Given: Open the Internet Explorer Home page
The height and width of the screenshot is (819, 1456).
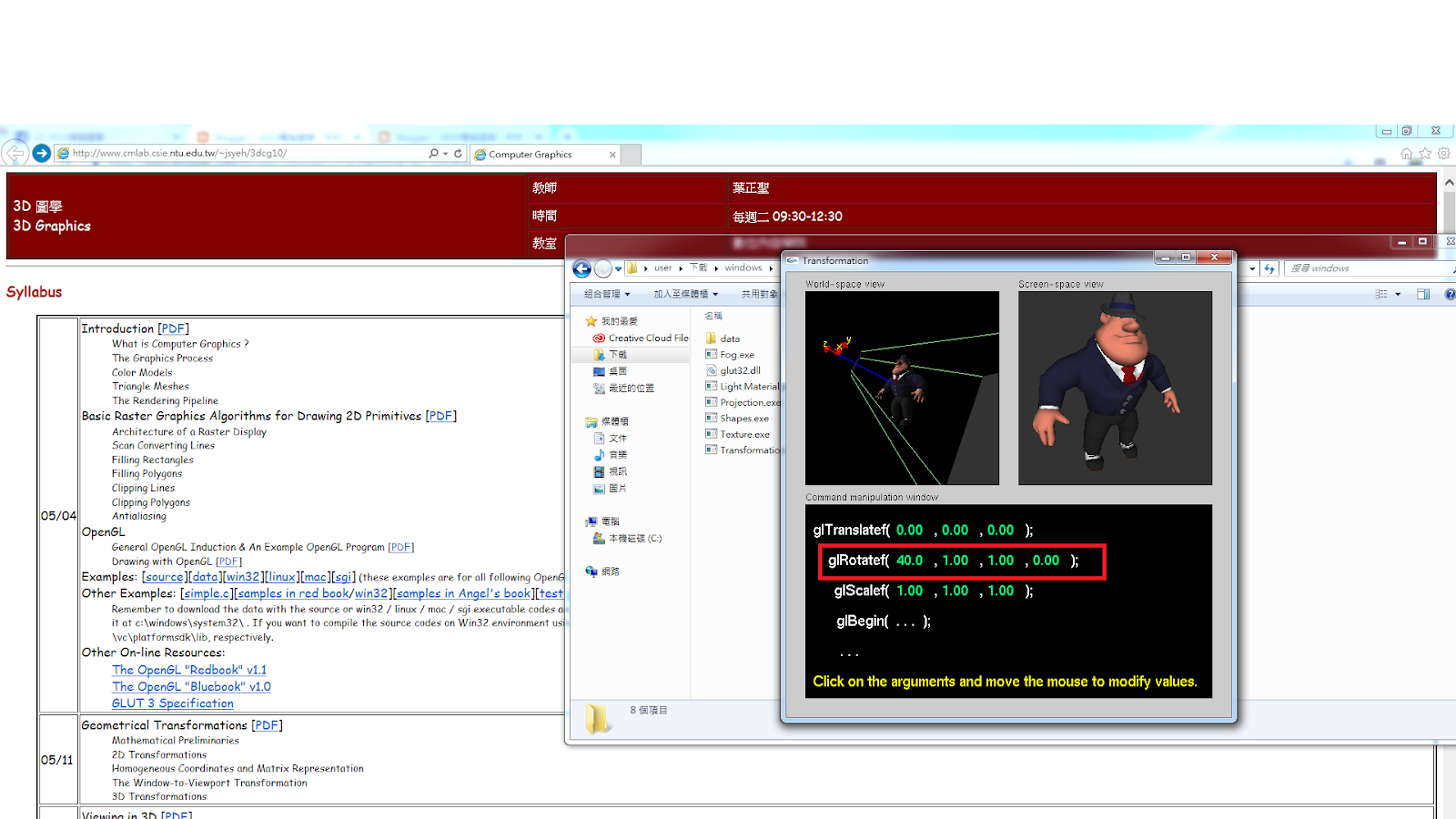Looking at the screenshot, I should pos(1406,154).
